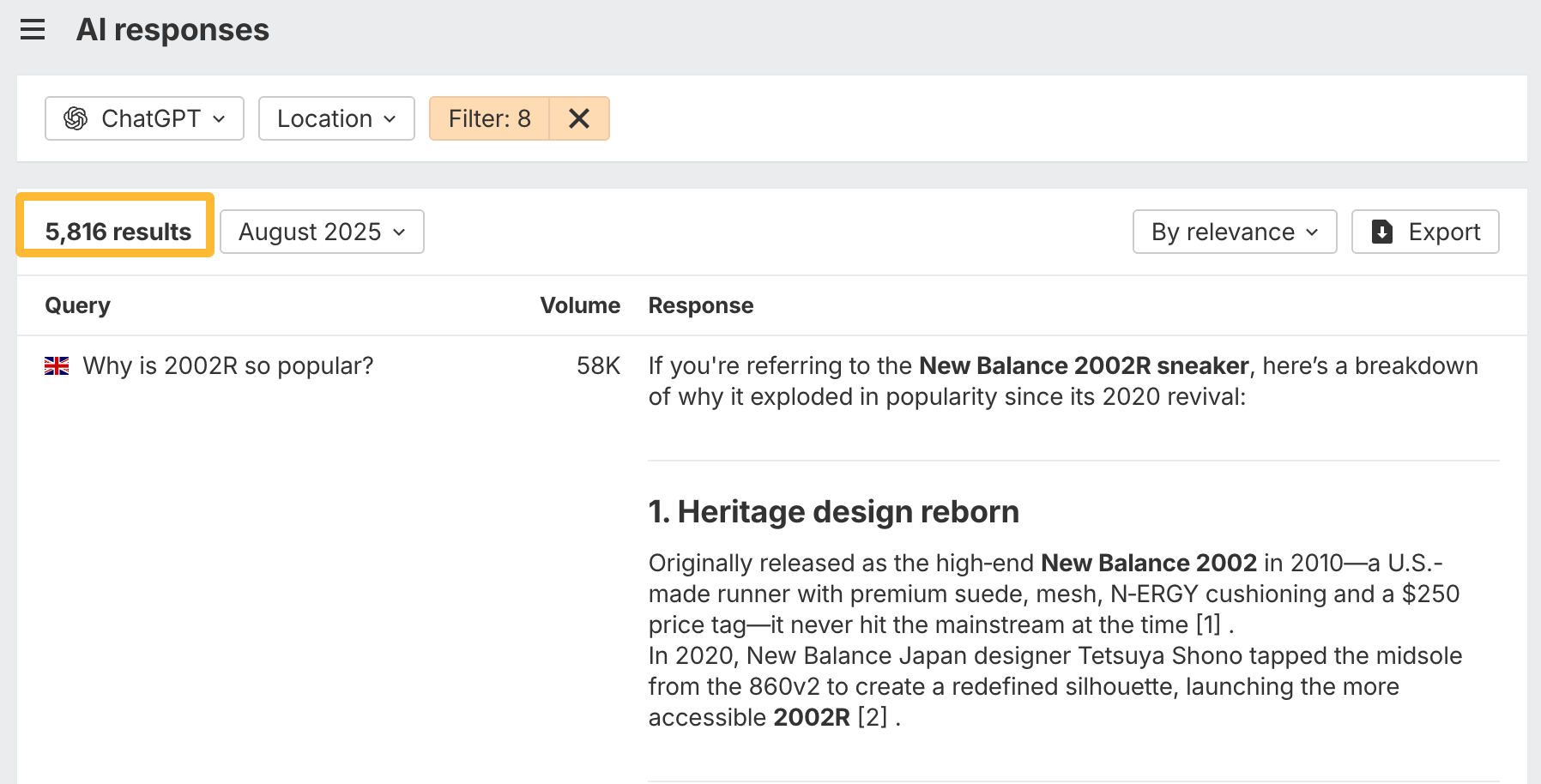Click the Heritage design reborn heading
The height and width of the screenshot is (784, 1541).
(833, 512)
